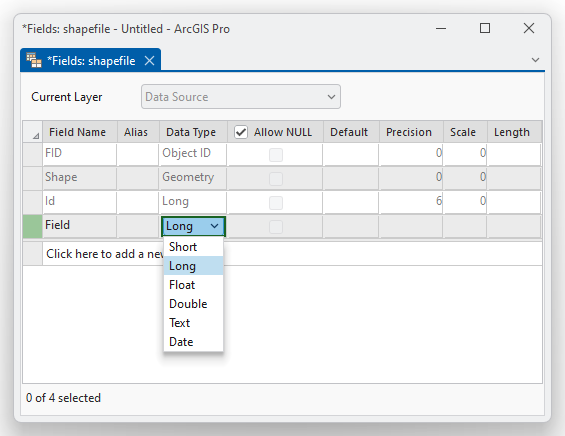The image size is (565, 436).
Task: Toggle the Allow NULL header checkbox
Action: pos(241,132)
